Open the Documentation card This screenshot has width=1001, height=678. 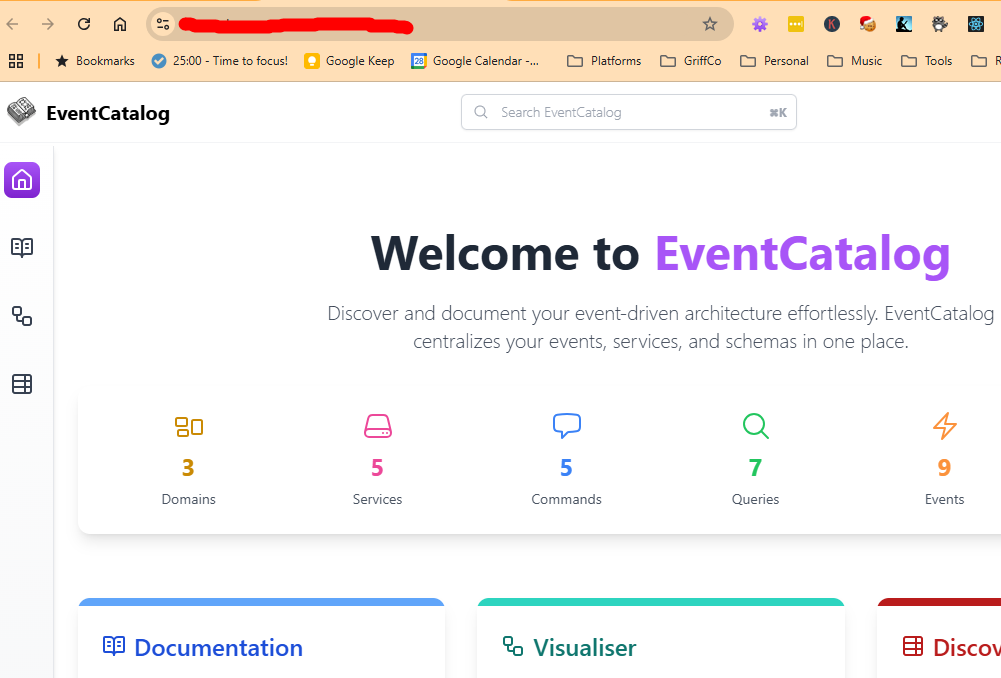point(261,638)
